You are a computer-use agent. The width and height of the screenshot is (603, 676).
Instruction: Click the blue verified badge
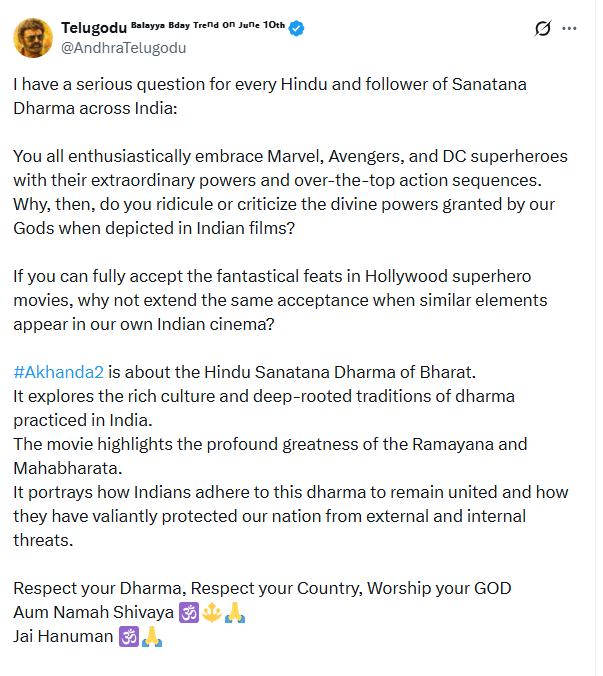click(297, 28)
